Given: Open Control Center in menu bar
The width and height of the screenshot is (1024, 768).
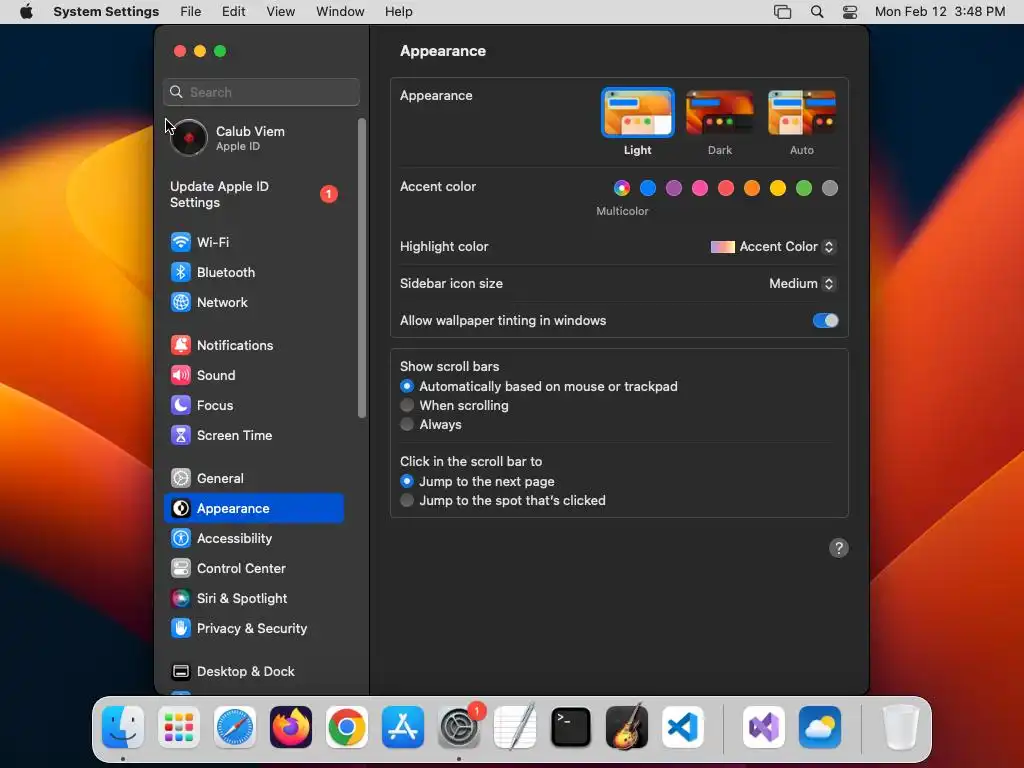Looking at the screenshot, I should 850,12.
